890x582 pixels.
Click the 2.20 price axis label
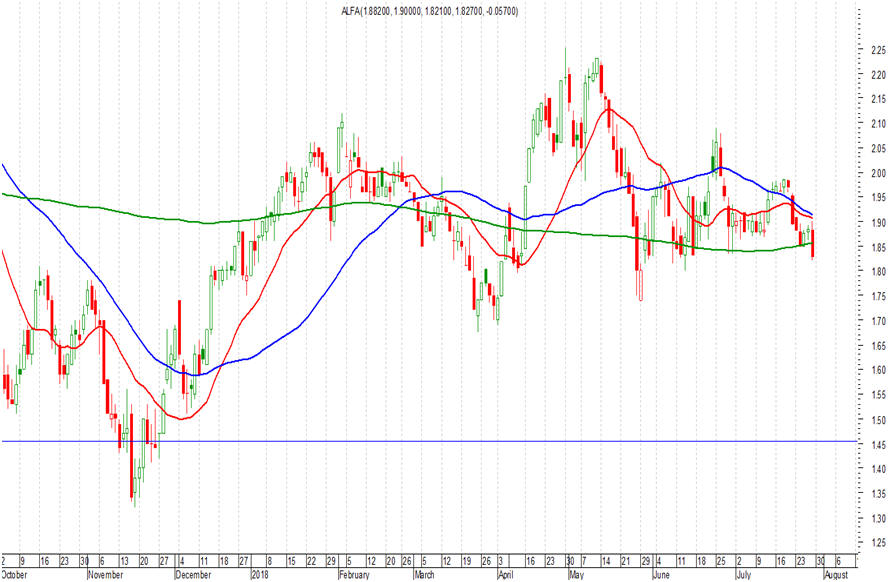(878, 75)
